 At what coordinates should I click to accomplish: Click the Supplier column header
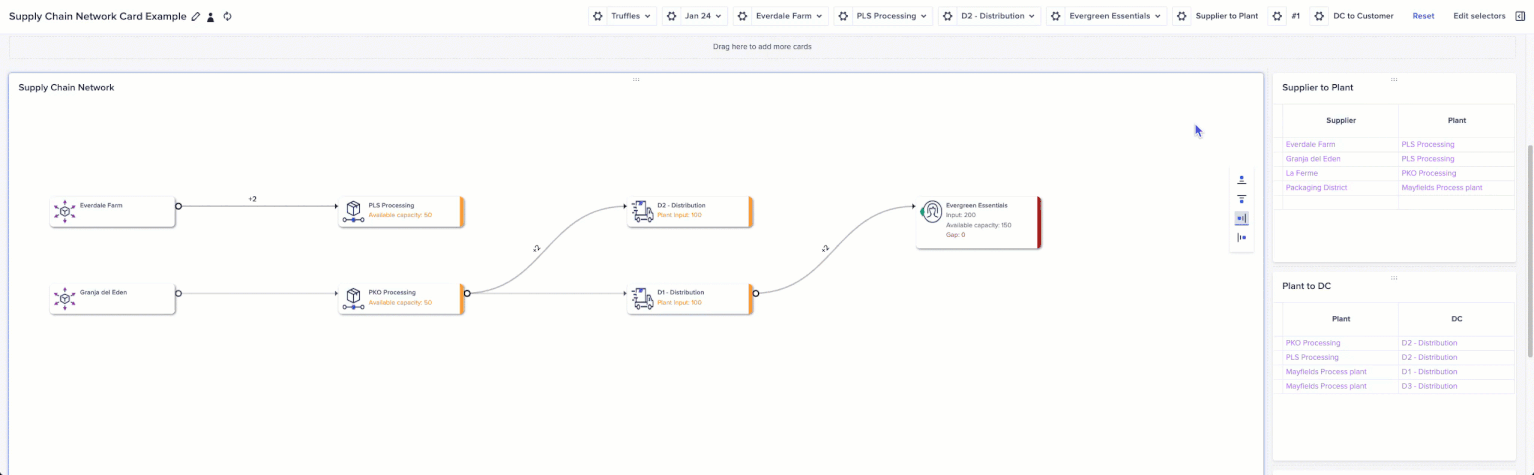click(x=1341, y=120)
